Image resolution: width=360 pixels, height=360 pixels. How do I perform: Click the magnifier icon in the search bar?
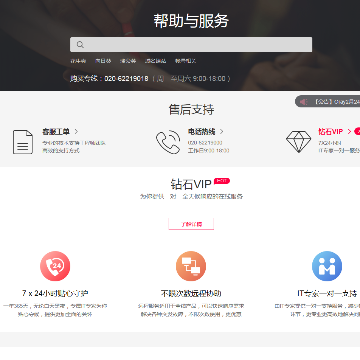(80, 45)
